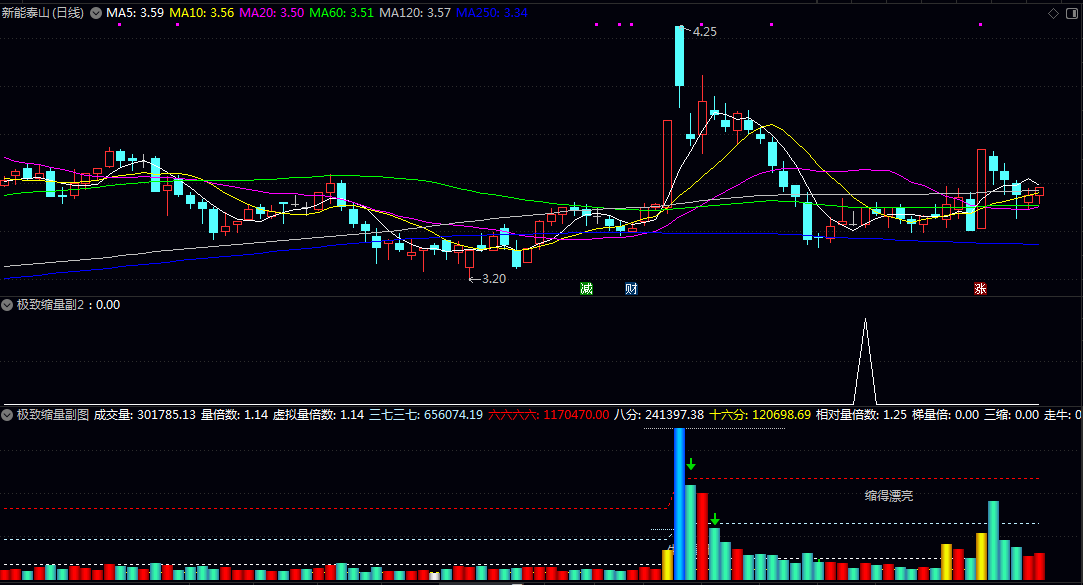Viewport: 1083px width, 585px height.
Task: Click the 梯量倍: 0.00 value
Action: coord(946,415)
